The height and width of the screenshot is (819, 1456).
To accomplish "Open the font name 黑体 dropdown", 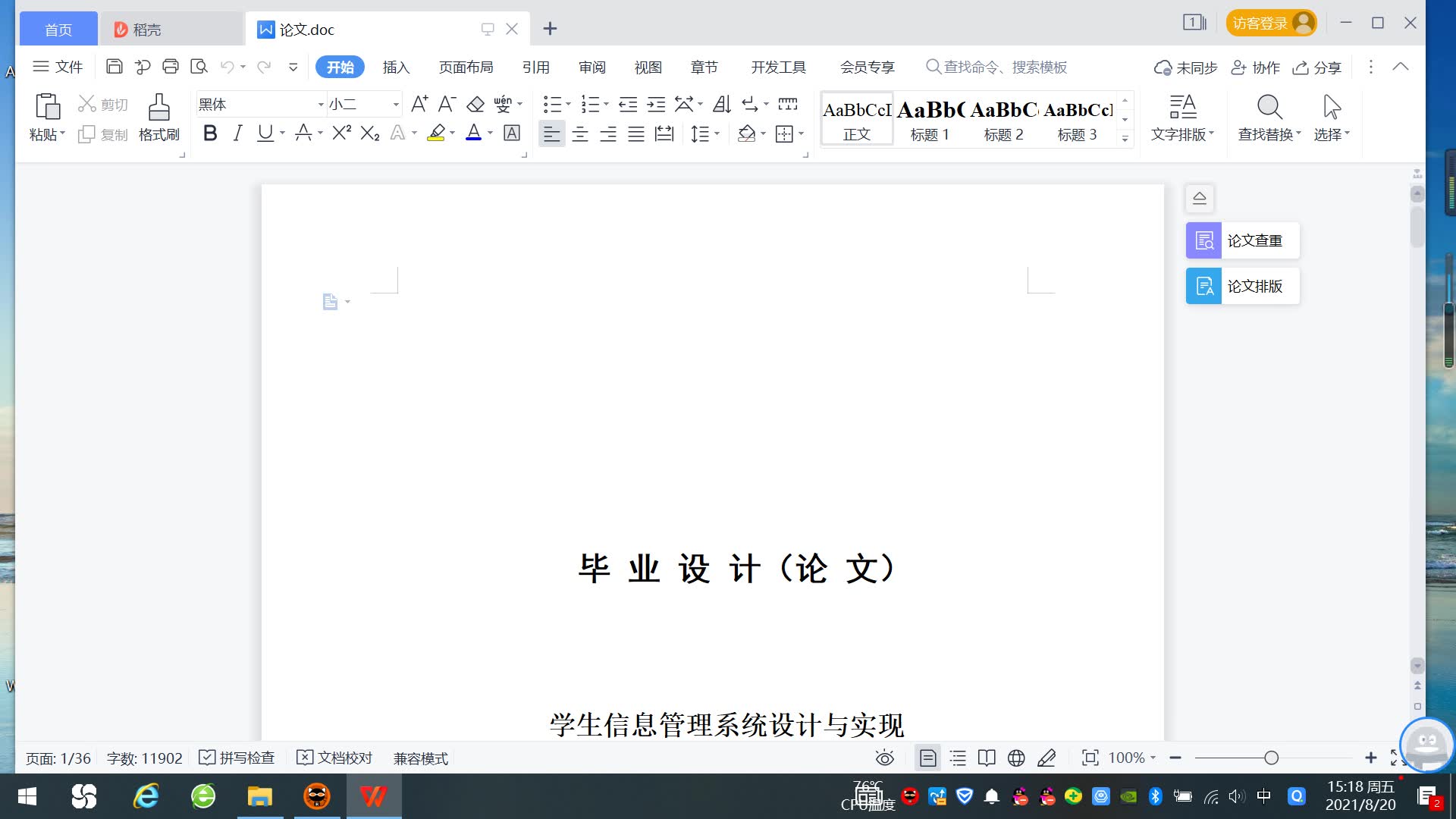I will click(x=321, y=104).
